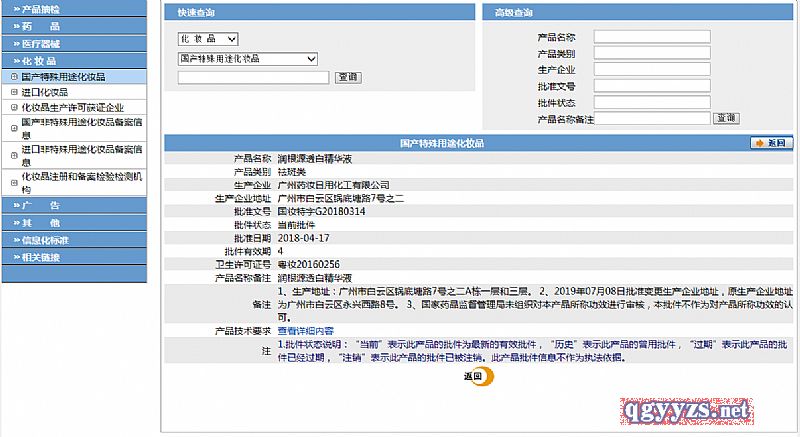
Task: Click the 生产企业 input field
Action: [658, 69]
